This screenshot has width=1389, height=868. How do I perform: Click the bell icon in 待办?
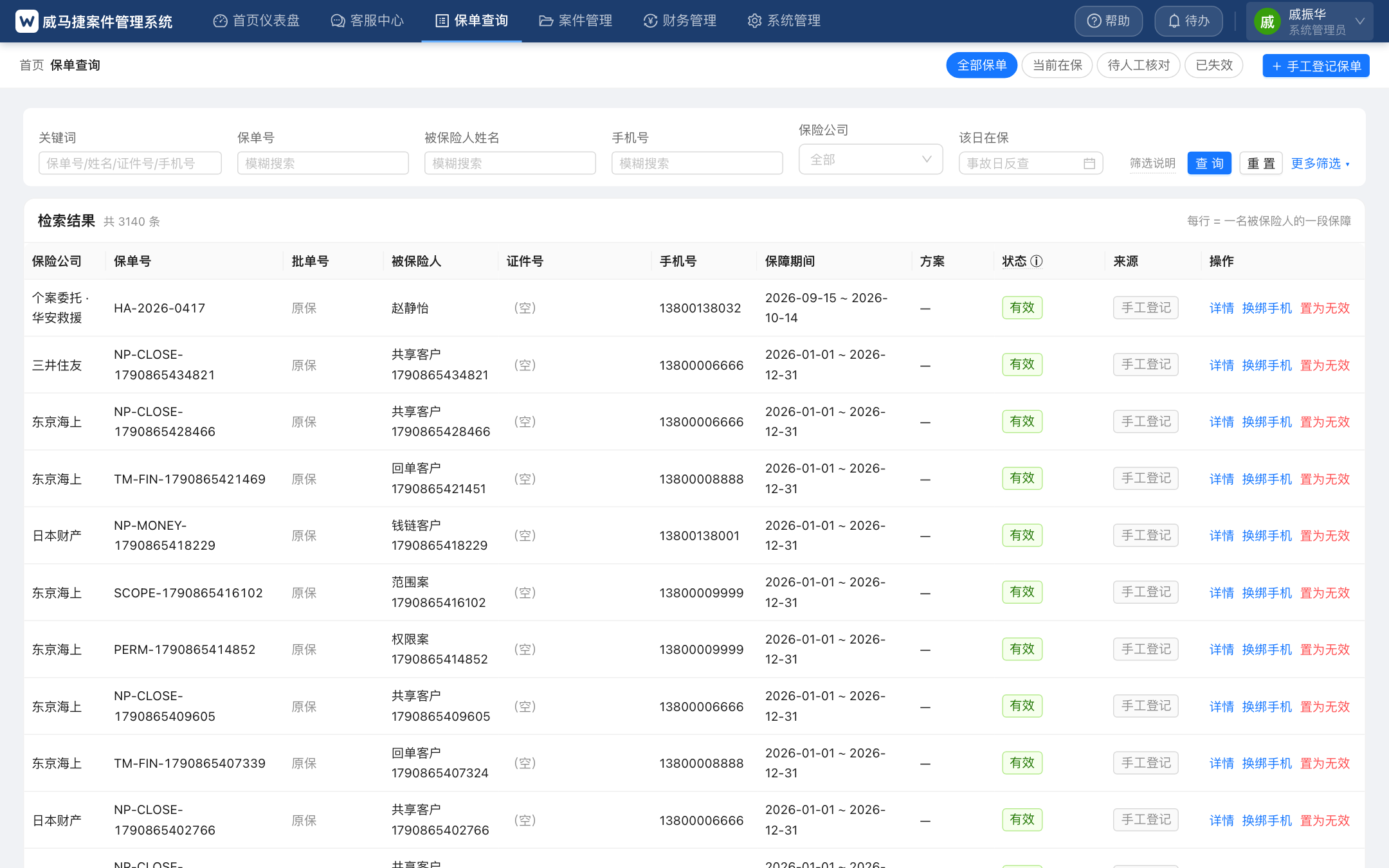(x=1174, y=21)
